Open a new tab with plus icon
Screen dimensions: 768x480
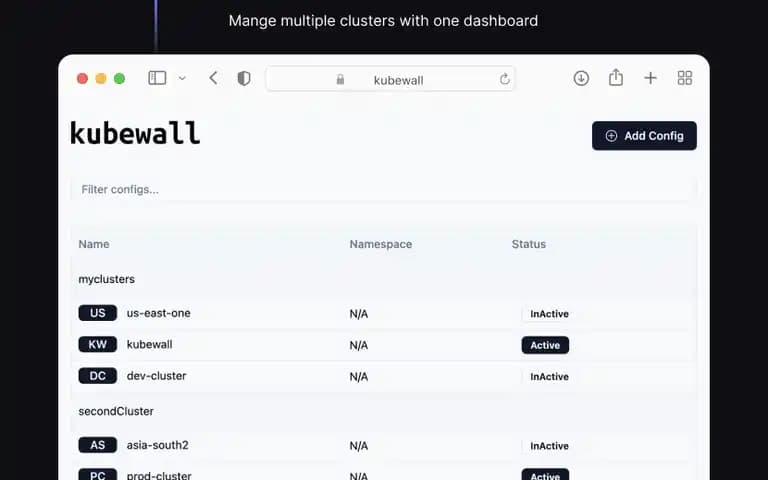coord(650,78)
